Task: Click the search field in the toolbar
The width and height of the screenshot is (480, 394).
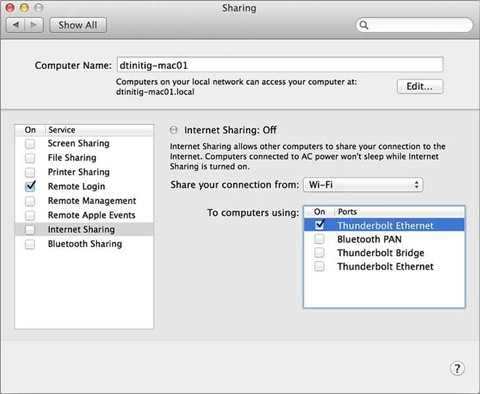Action: pyautogui.click(x=414, y=25)
